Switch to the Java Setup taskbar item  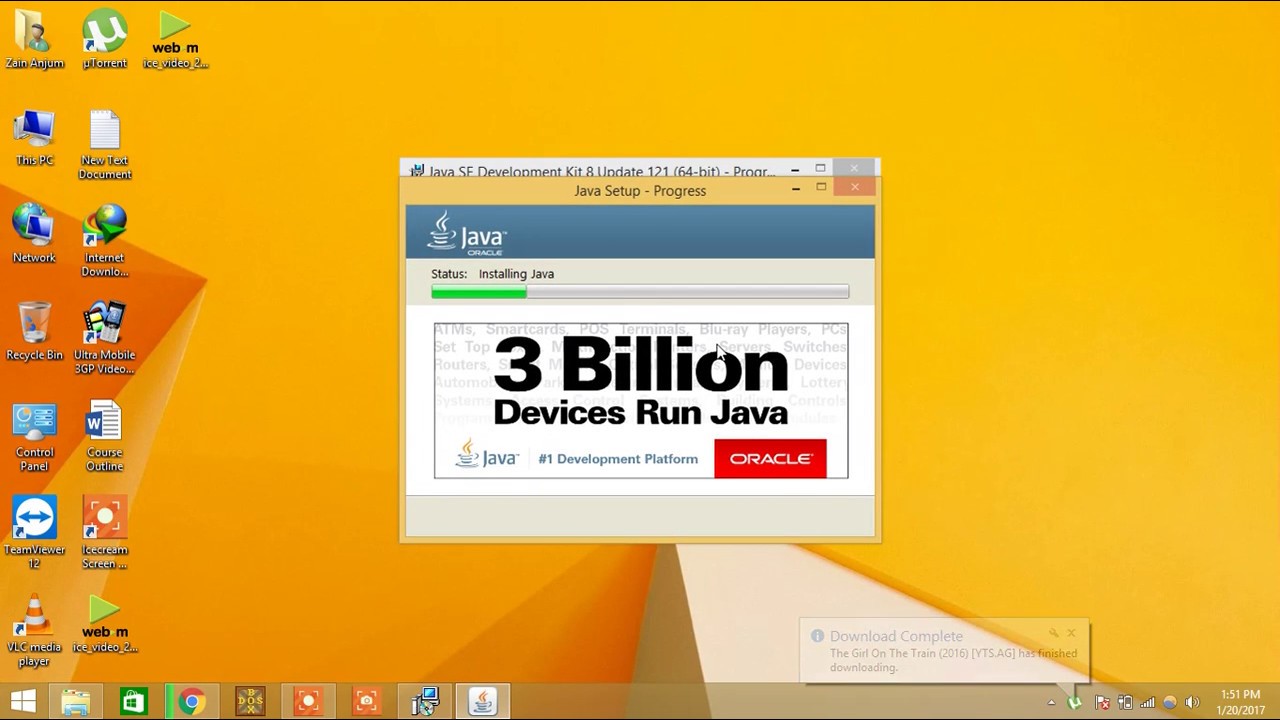tap(483, 701)
